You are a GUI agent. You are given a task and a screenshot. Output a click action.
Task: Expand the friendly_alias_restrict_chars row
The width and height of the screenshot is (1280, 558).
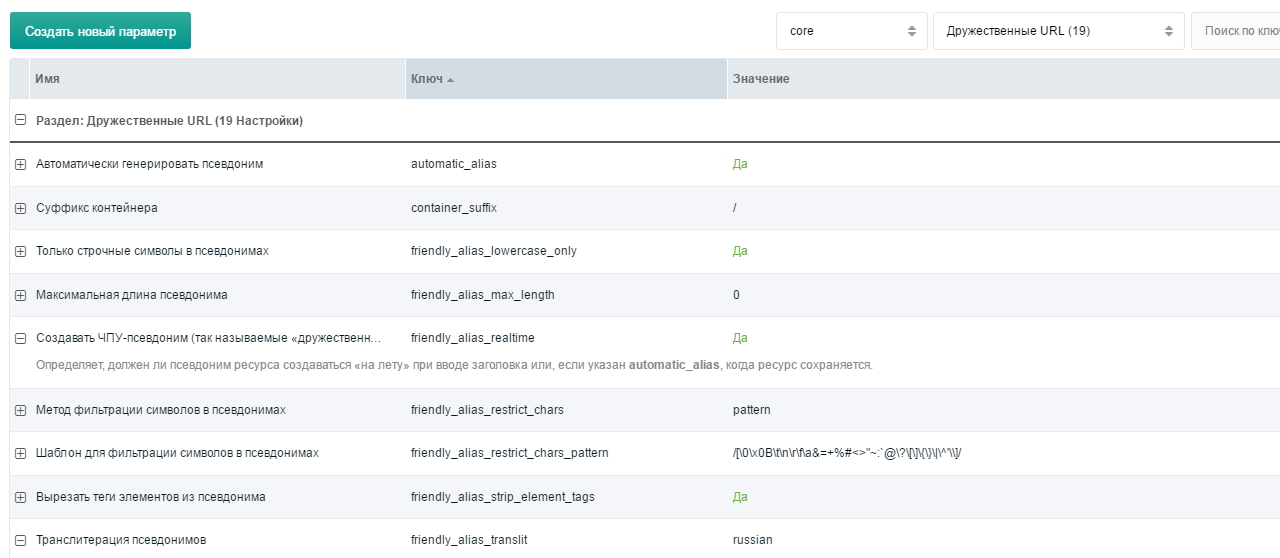coord(20,410)
